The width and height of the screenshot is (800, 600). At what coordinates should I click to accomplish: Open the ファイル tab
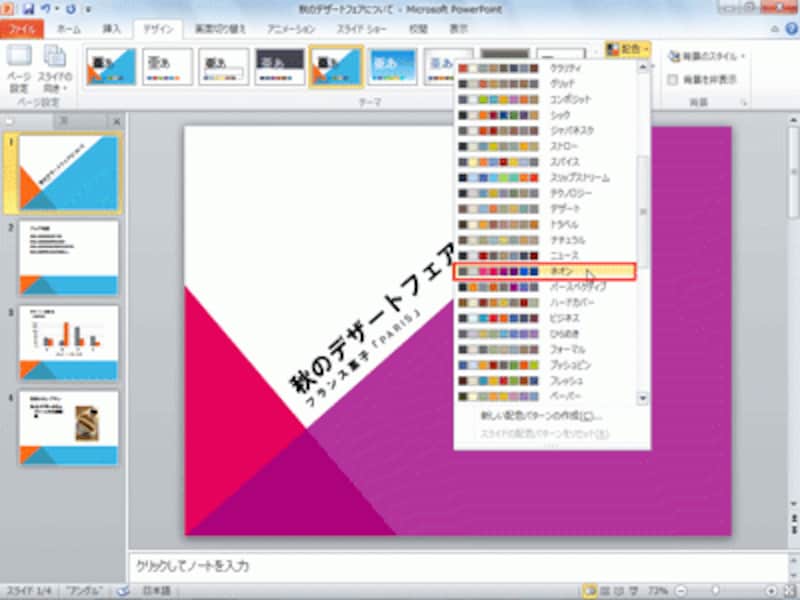pos(22,29)
